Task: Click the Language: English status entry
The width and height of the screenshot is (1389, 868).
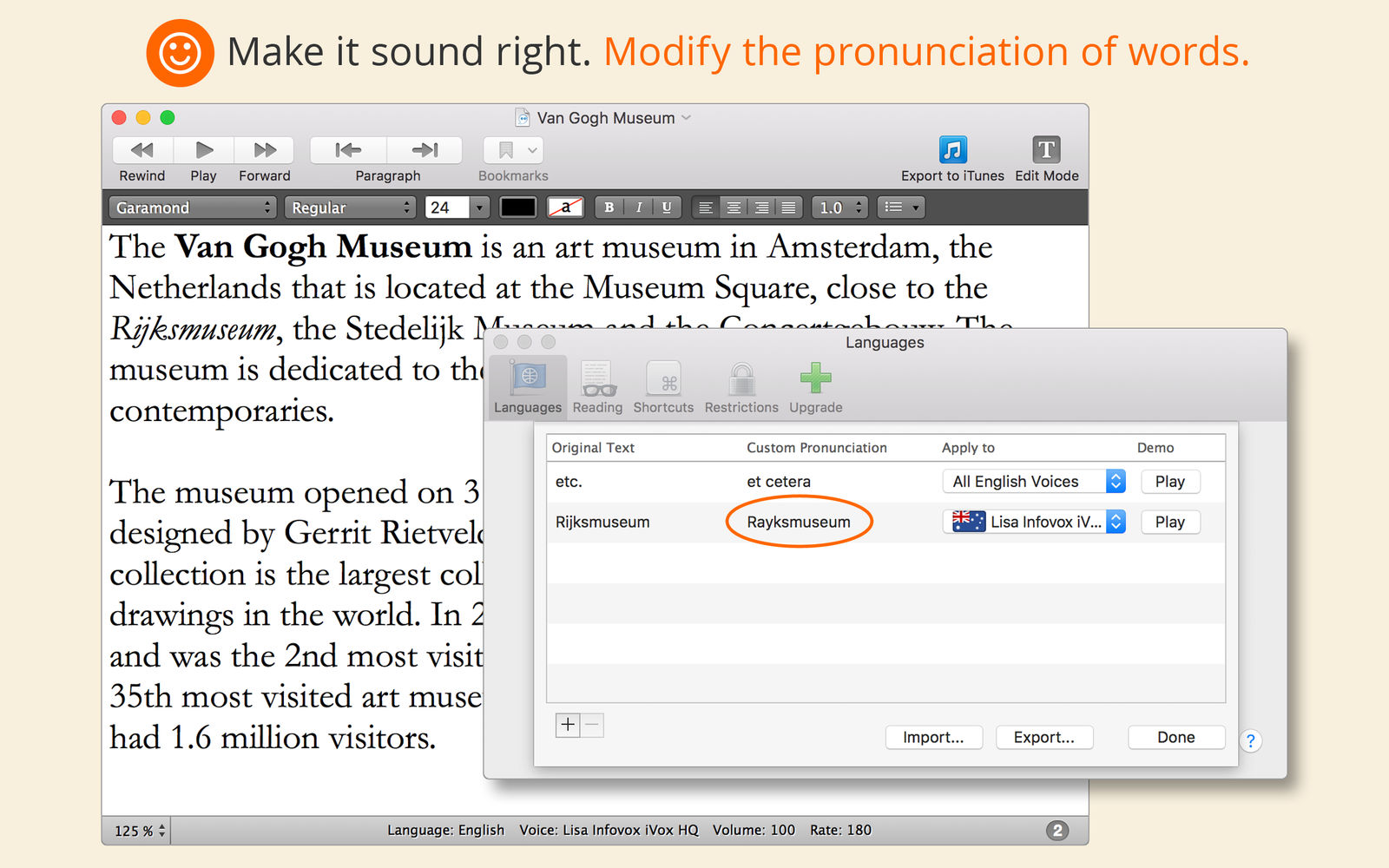Action: (x=445, y=830)
